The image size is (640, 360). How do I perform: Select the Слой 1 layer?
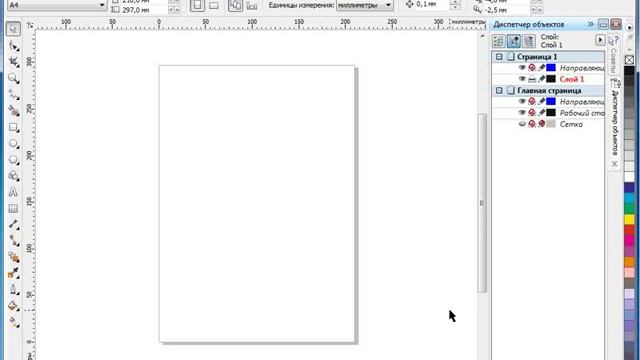(571, 79)
